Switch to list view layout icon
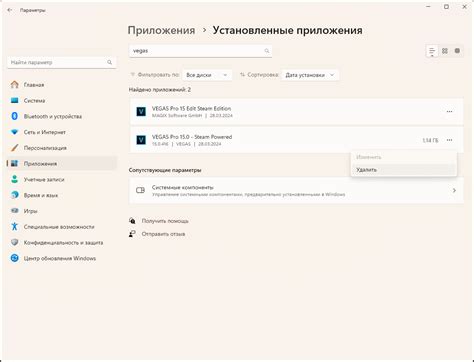This screenshot has height=362, width=474. point(432,51)
